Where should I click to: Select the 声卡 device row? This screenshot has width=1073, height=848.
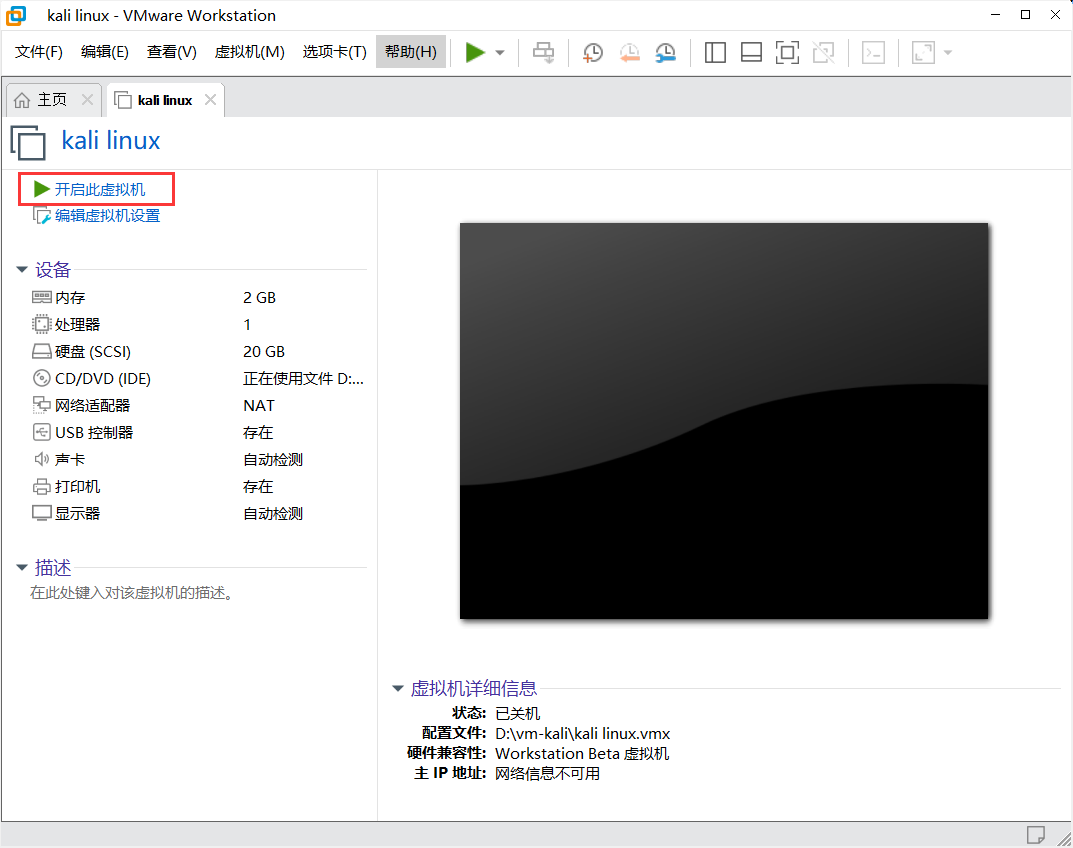[198, 460]
